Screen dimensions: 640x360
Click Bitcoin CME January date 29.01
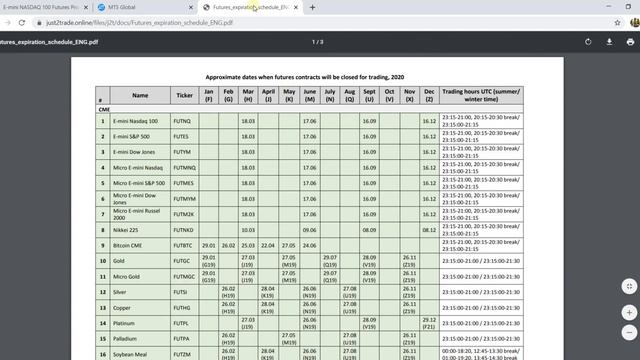click(x=209, y=246)
